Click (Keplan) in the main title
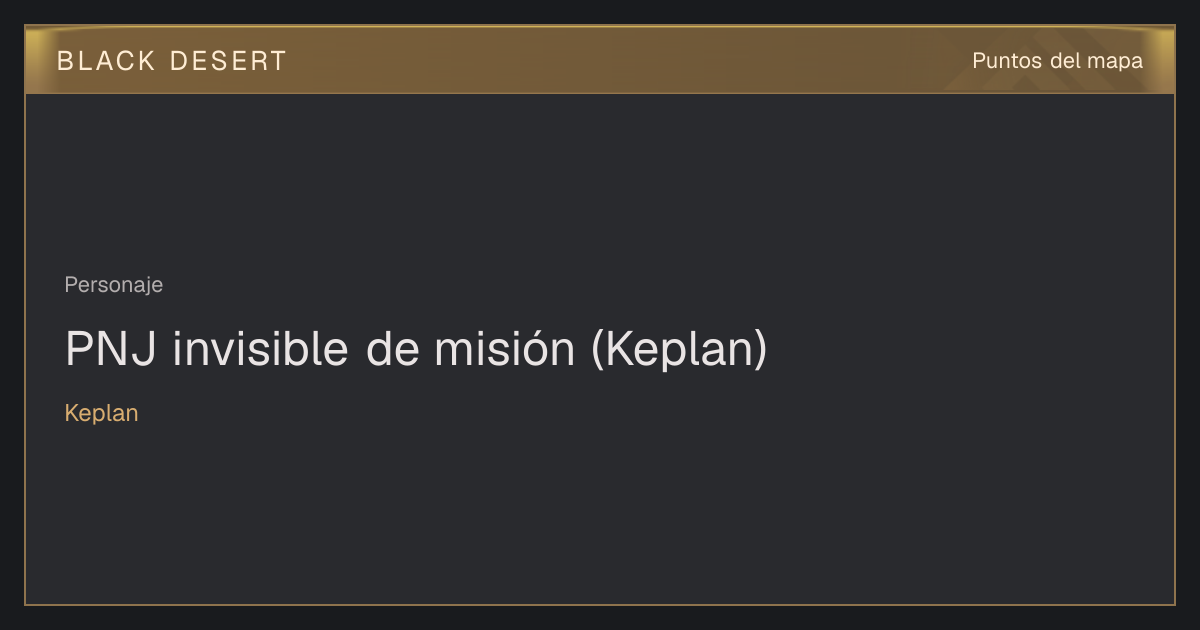This screenshot has height=630, width=1200. pyautogui.click(x=679, y=351)
